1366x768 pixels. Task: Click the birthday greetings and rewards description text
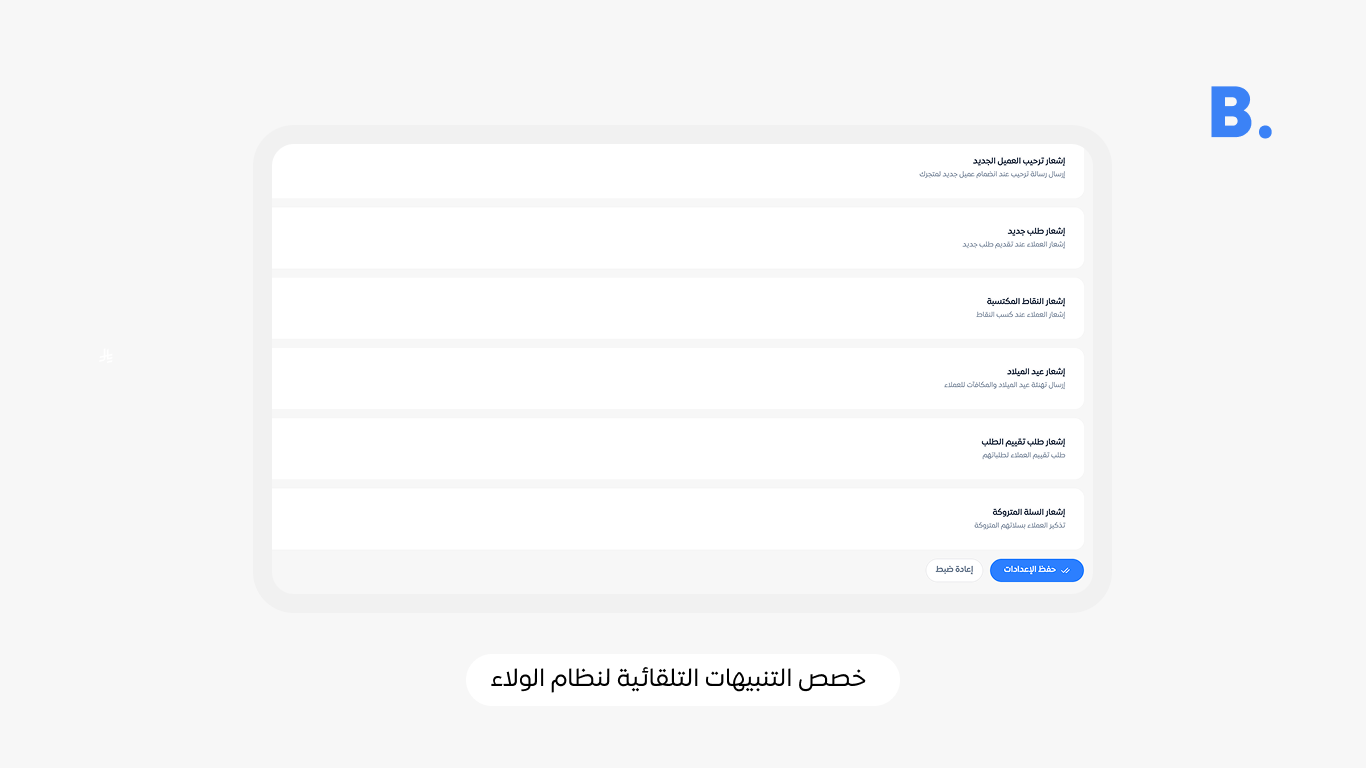click(1004, 385)
